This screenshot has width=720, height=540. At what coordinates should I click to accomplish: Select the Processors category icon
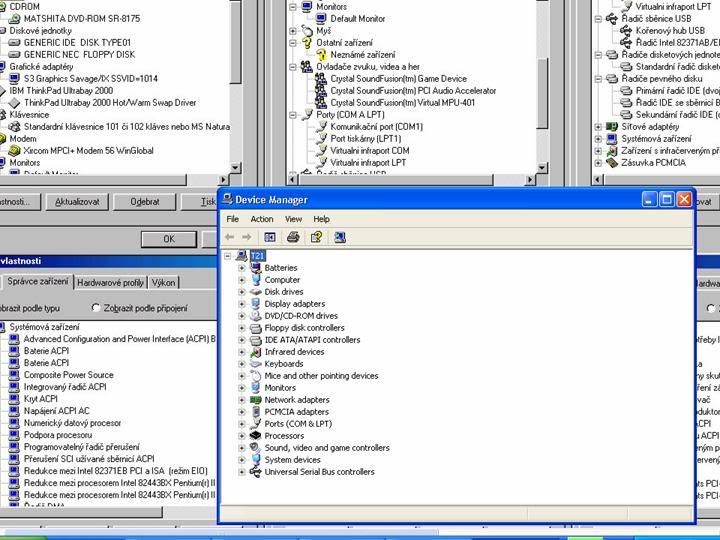[x=256, y=436]
